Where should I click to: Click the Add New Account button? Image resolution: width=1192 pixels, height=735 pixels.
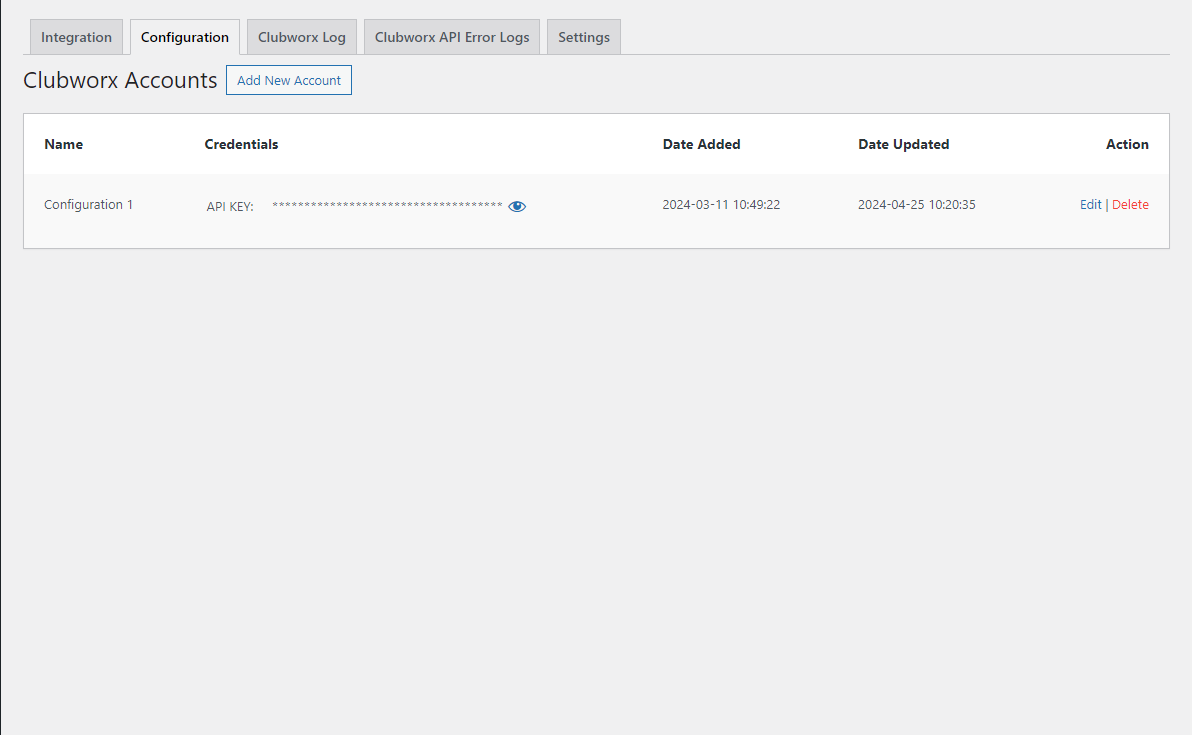pos(289,80)
